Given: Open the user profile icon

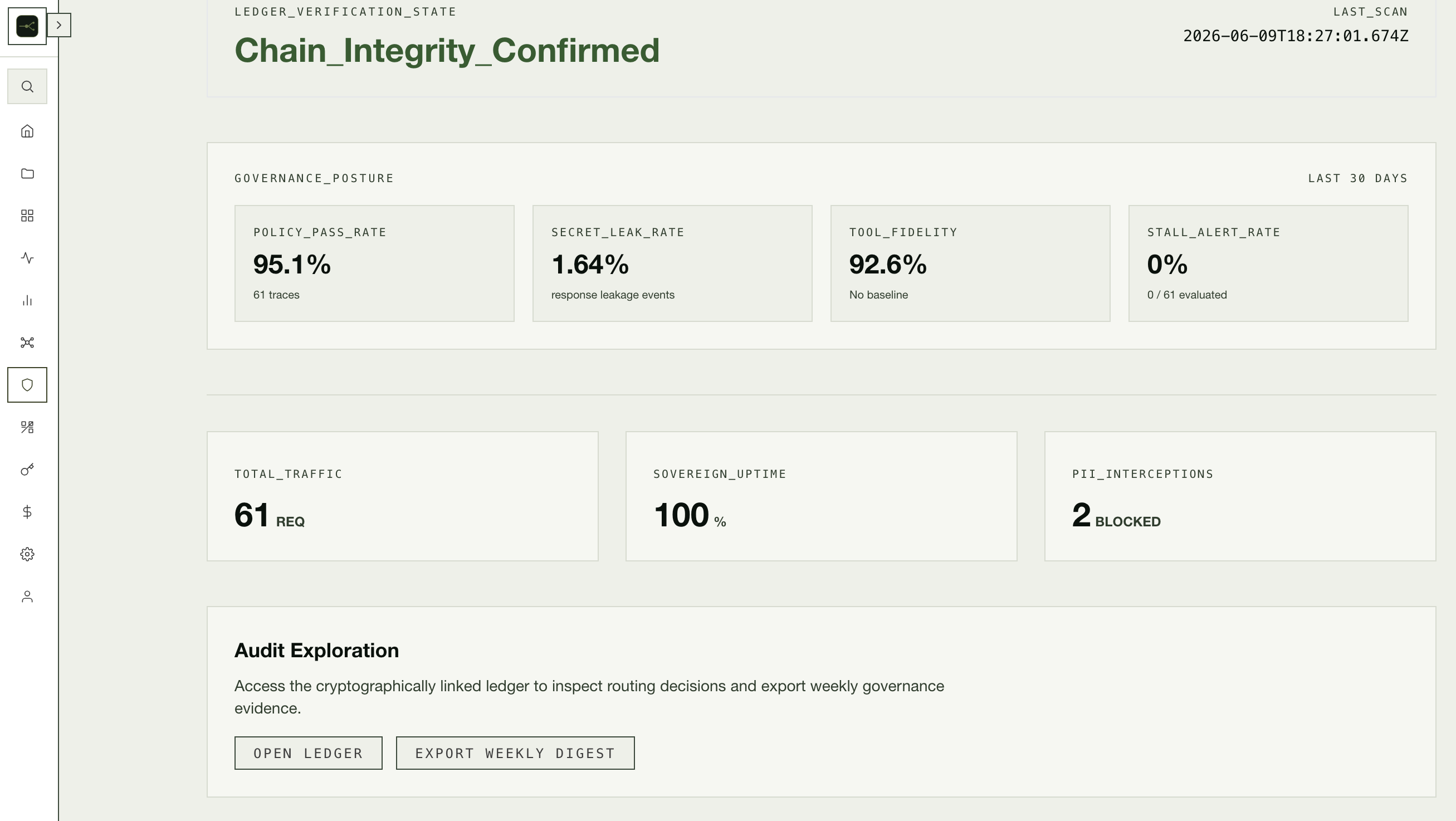Looking at the screenshot, I should pos(27,597).
